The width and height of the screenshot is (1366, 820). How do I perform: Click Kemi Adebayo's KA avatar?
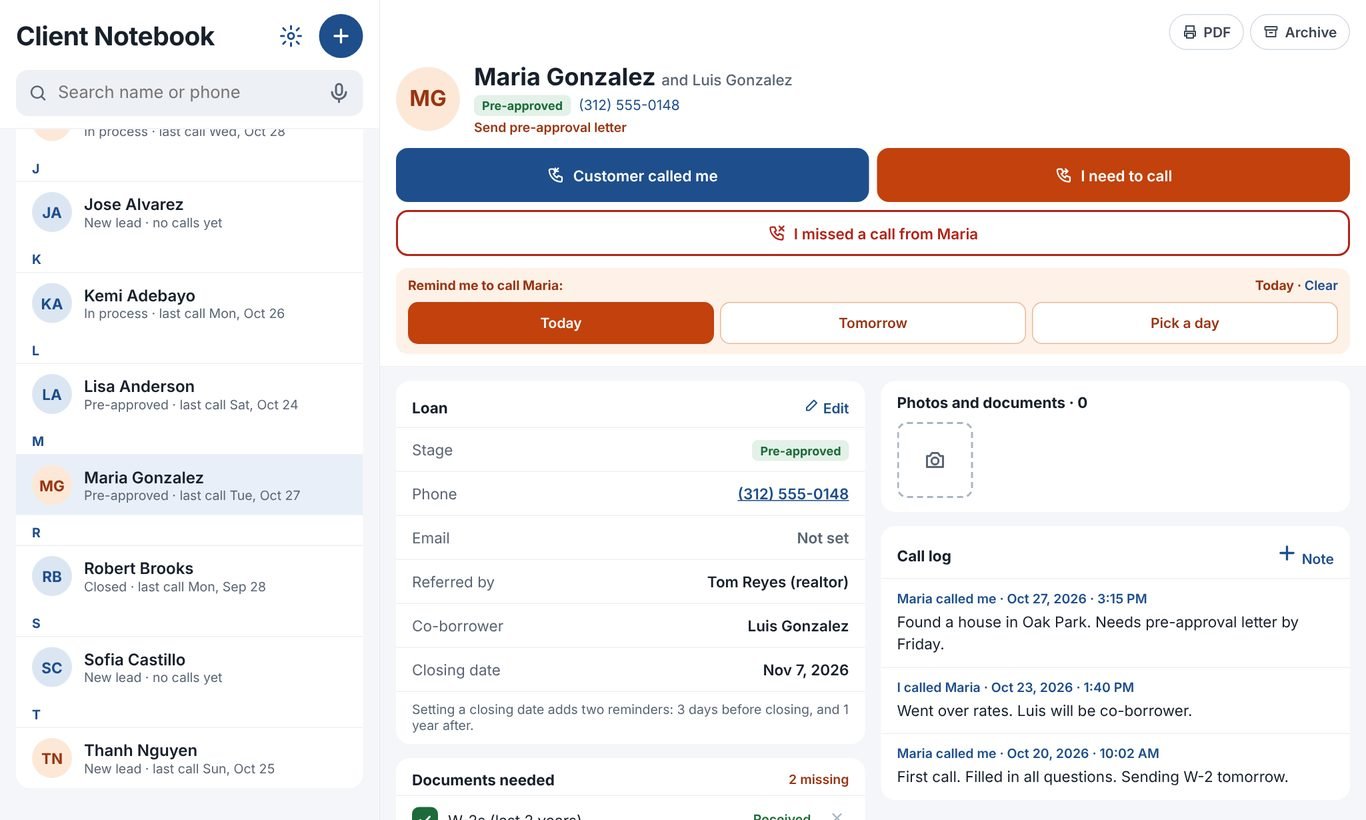pos(52,303)
